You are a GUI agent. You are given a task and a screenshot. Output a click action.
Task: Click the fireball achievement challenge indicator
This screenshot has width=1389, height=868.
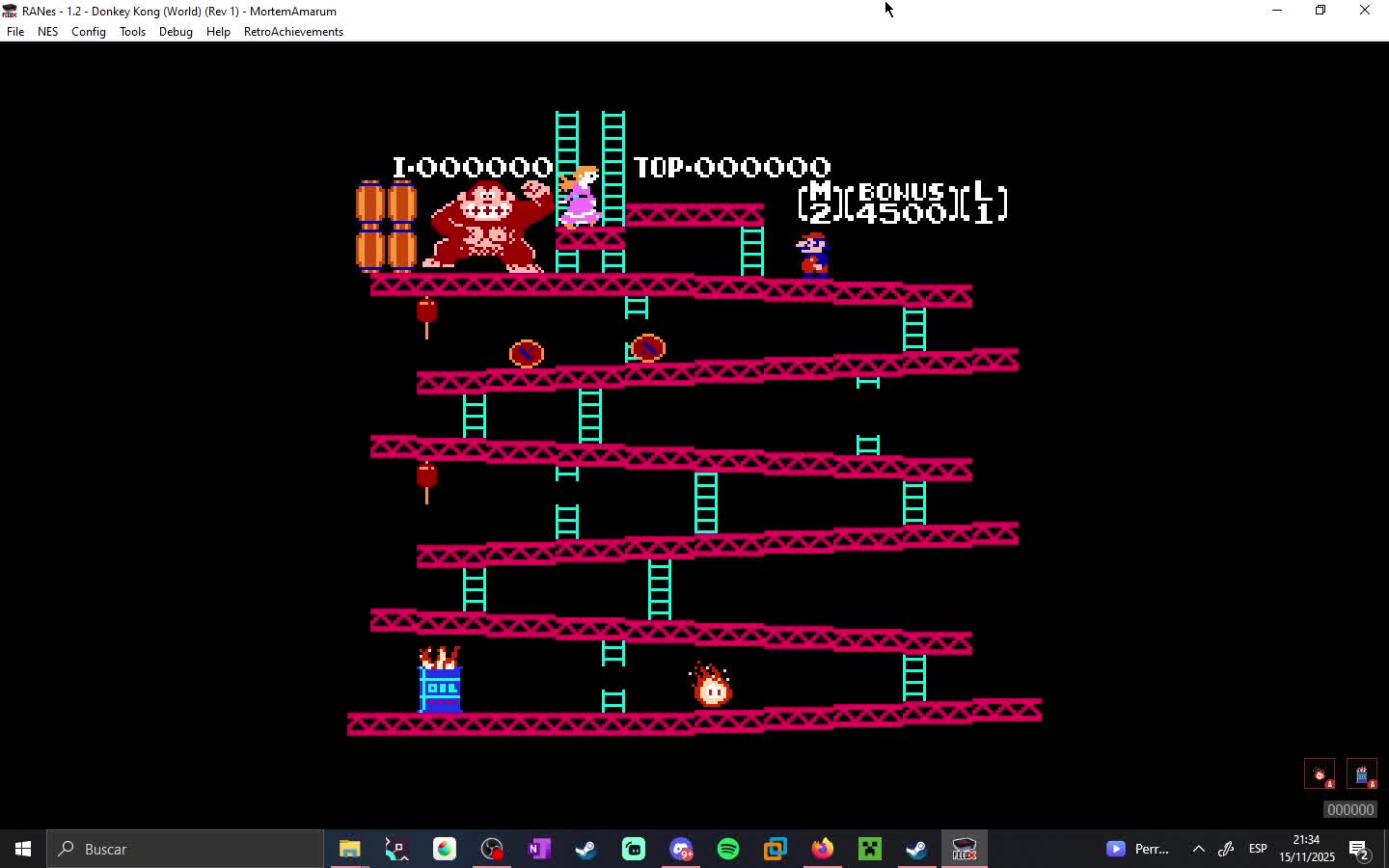pos(1320,773)
